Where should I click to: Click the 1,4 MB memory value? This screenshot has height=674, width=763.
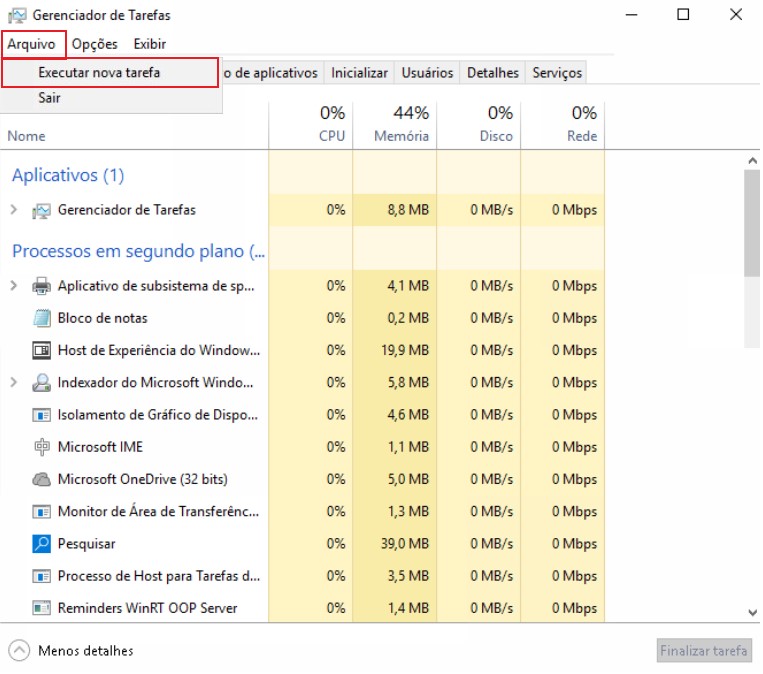[408, 608]
